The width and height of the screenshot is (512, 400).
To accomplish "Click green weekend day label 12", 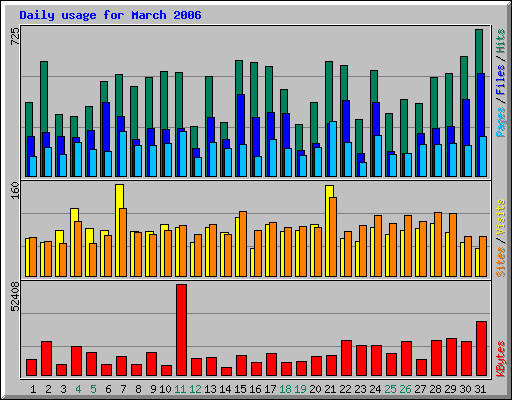I will [x=195, y=389].
